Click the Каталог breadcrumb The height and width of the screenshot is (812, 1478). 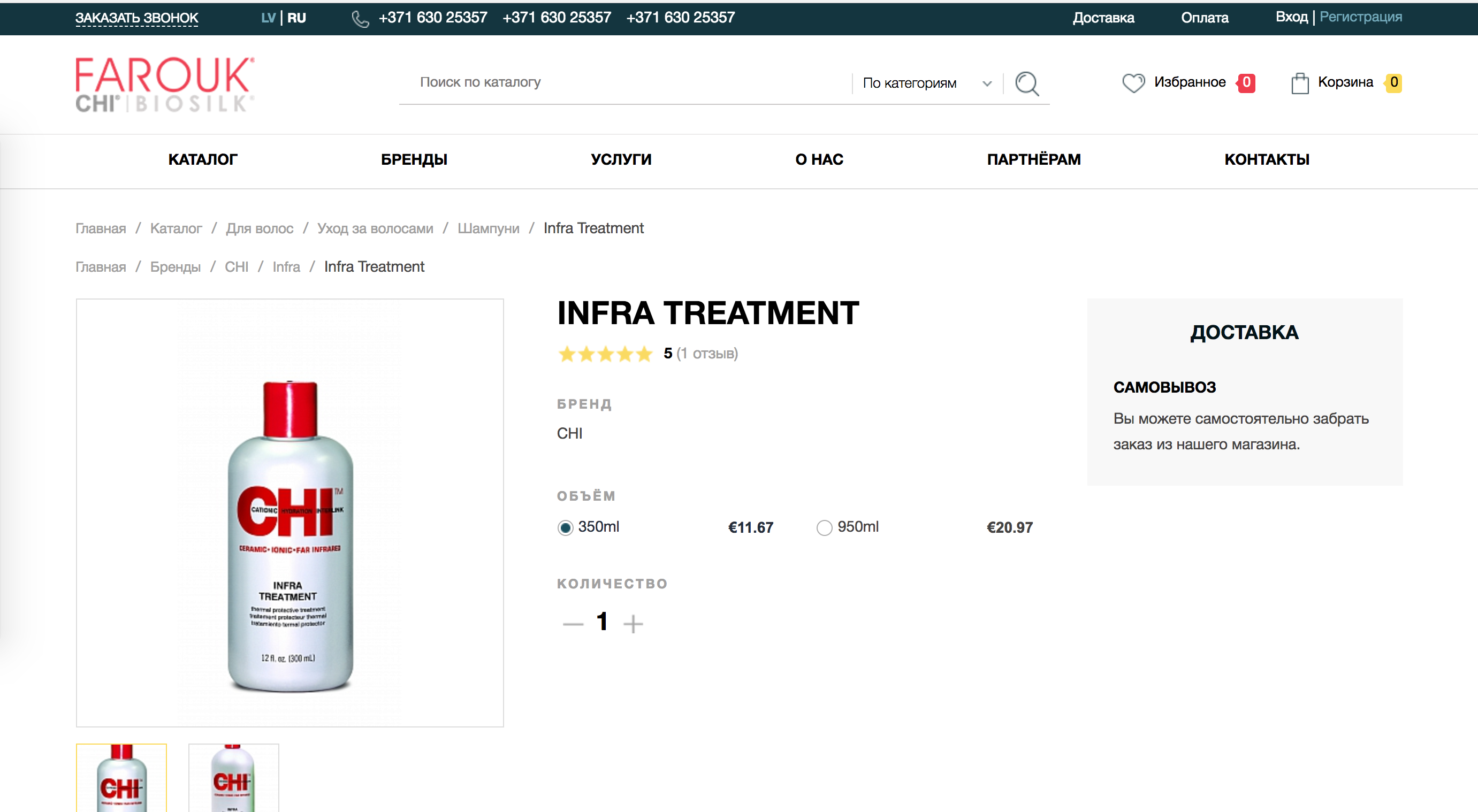tap(176, 228)
